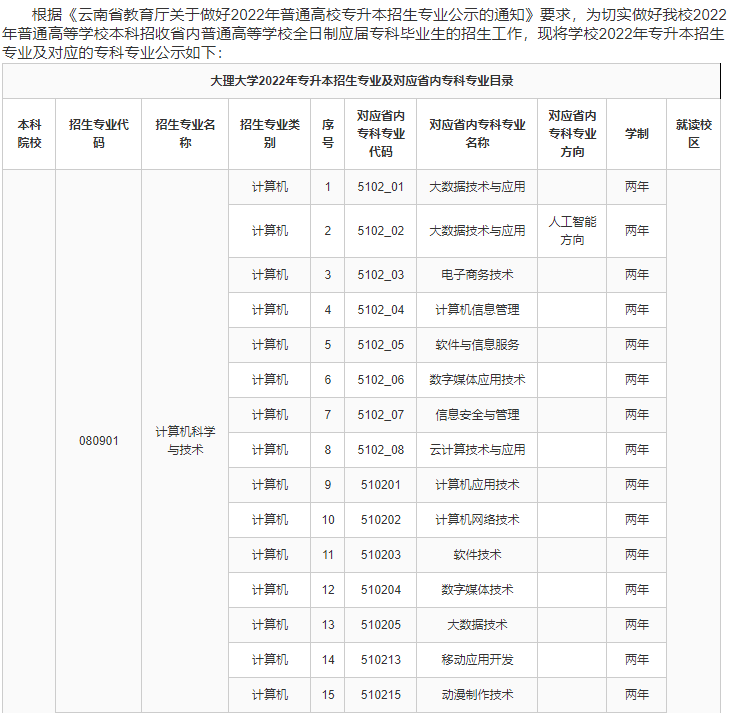
Task: Select the header cell 学制
Action: [636, 134]
